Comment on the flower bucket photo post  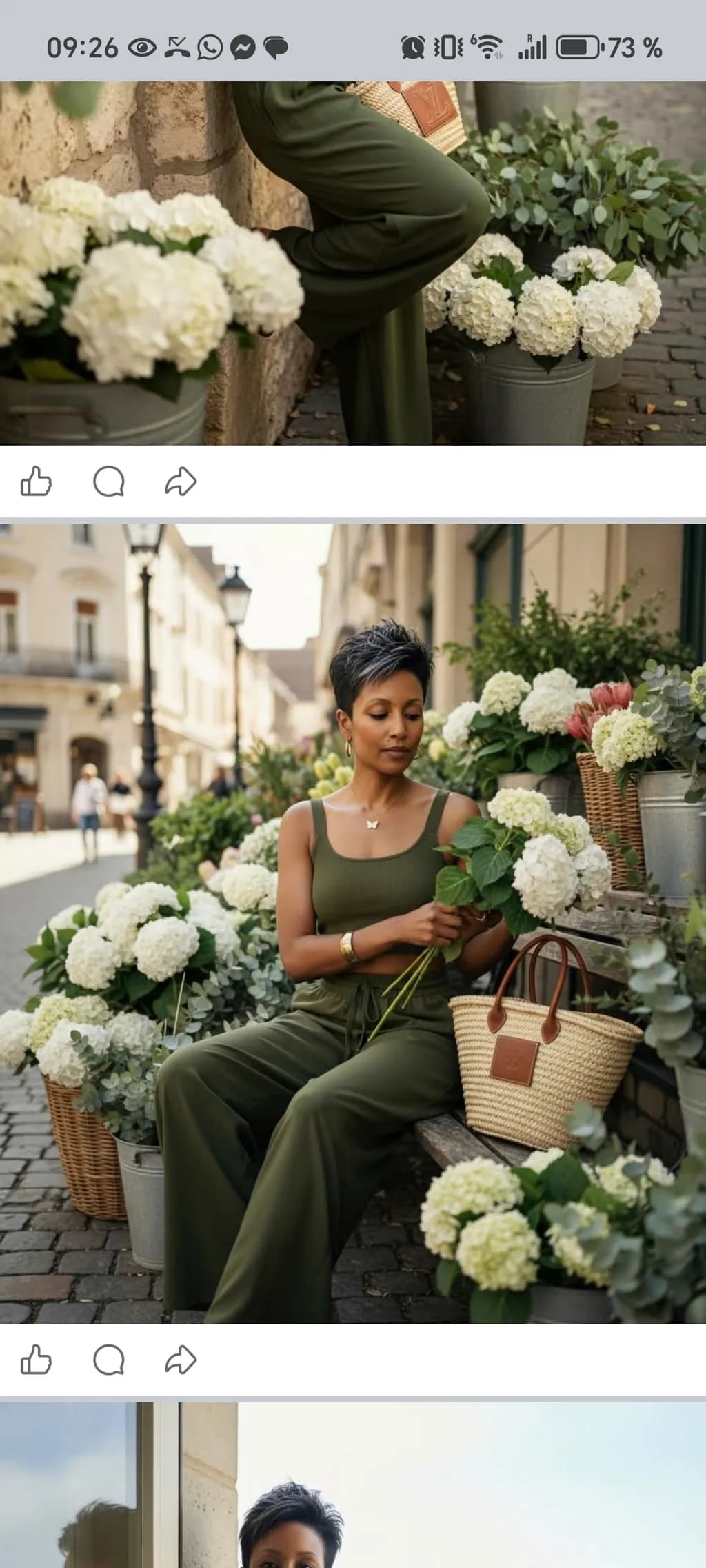point(109,482)
